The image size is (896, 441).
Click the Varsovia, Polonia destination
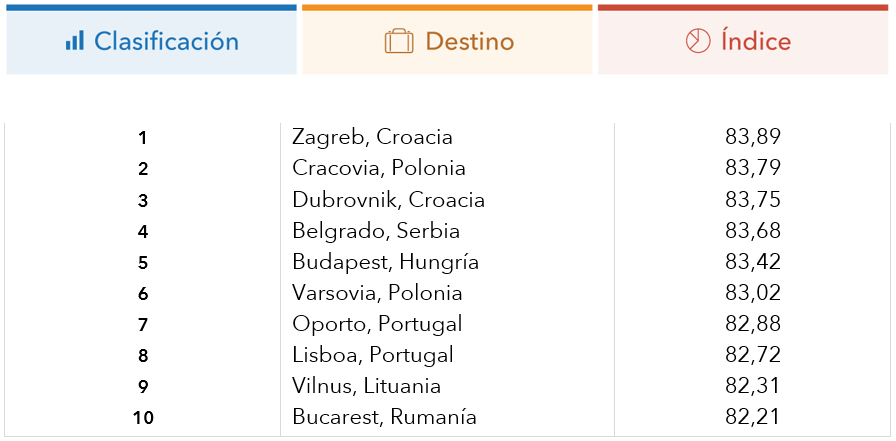[377, 293]
